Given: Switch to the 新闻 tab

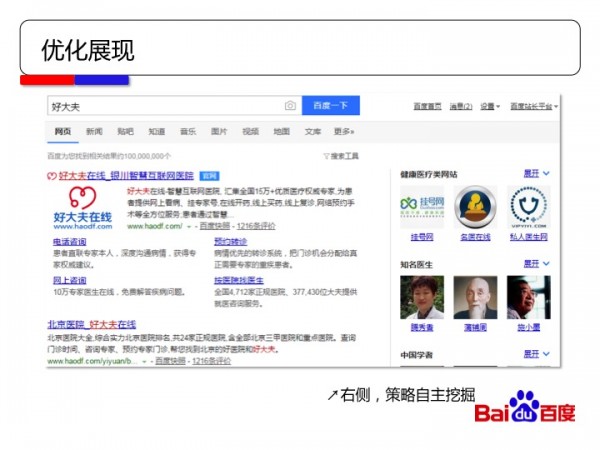Looking at the screenshot, I should (94, 131).
